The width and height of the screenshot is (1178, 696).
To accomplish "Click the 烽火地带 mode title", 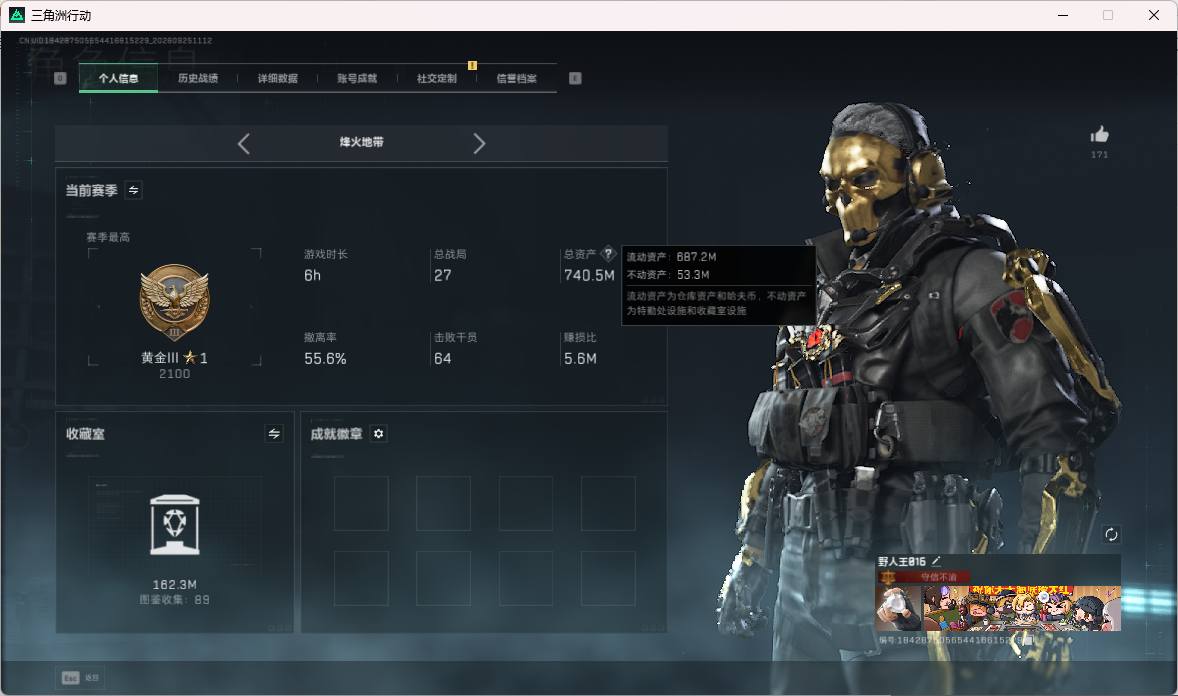I will coord(361,142).
